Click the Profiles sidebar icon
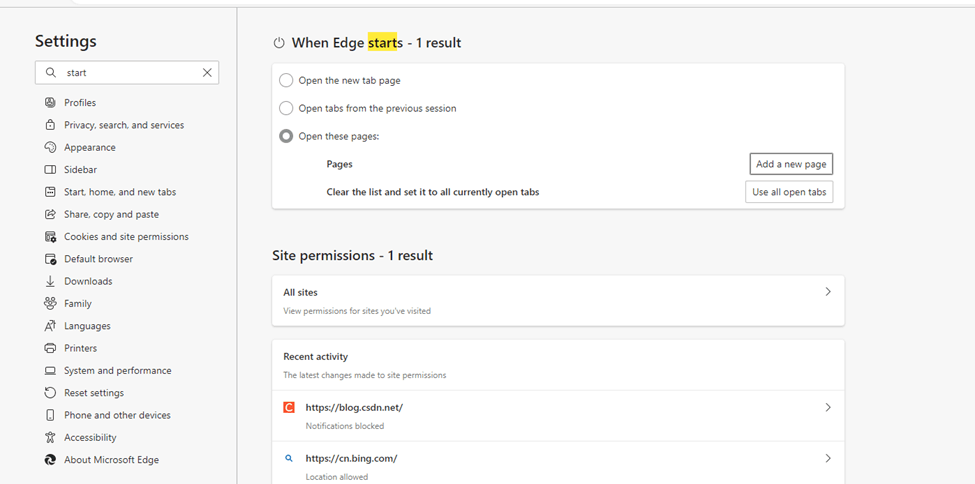The width and height of the screenshot is (975, 484). (x=50, y=103)
